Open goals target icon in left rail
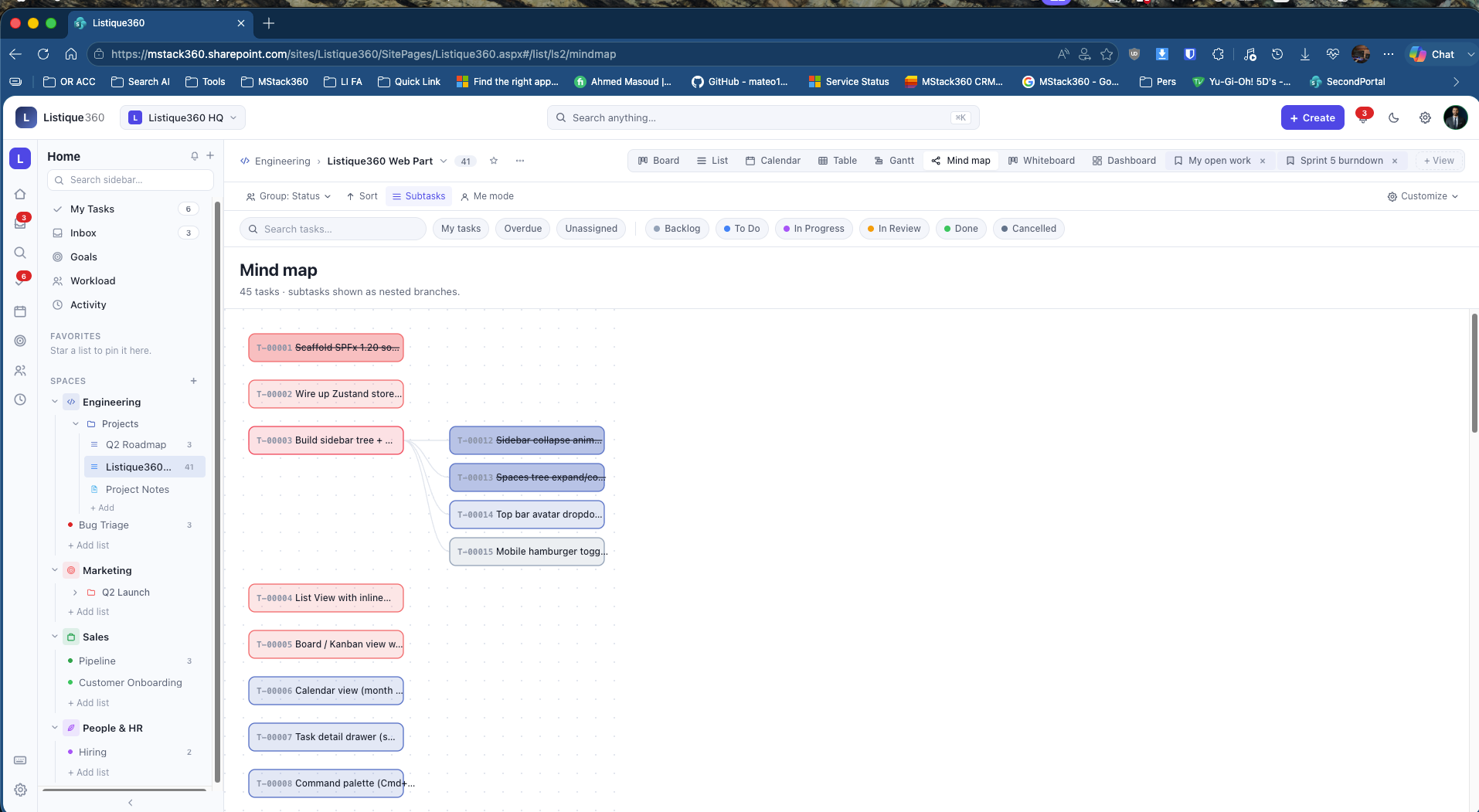Screen dimensions: 1479x812 tap(20, 341)
